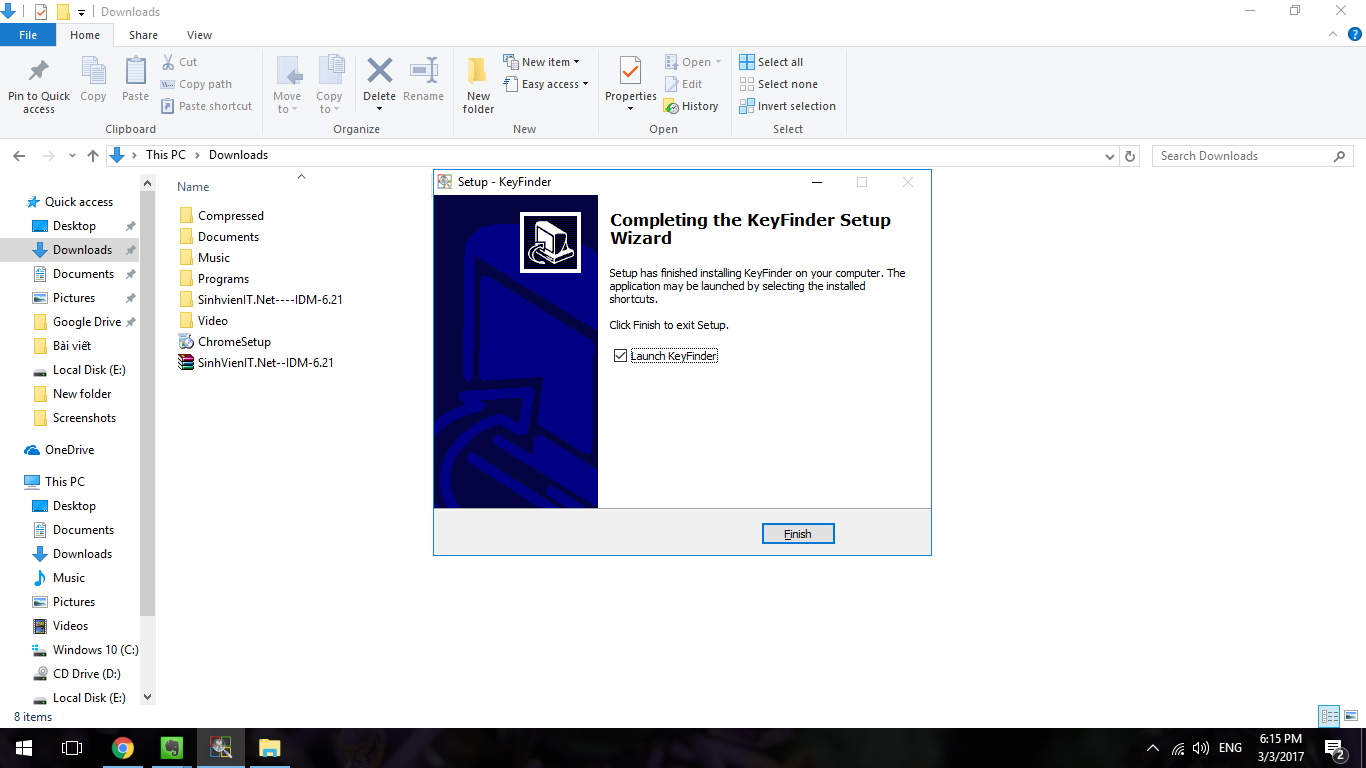1366x768 pixels.
Task: Switch to the View ribbon tab
Action: click(200, 35)
